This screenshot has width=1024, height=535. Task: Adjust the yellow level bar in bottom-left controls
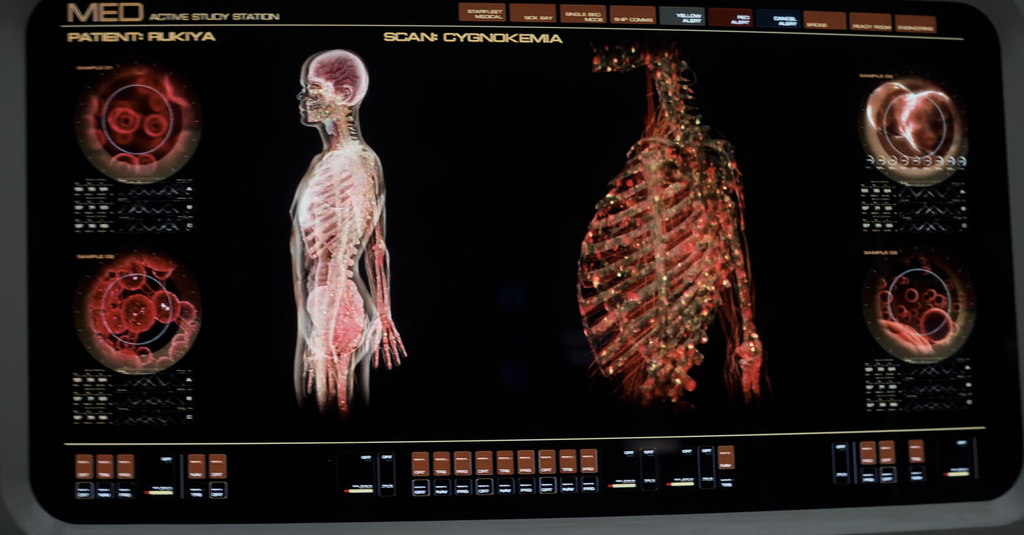point(159,491)
